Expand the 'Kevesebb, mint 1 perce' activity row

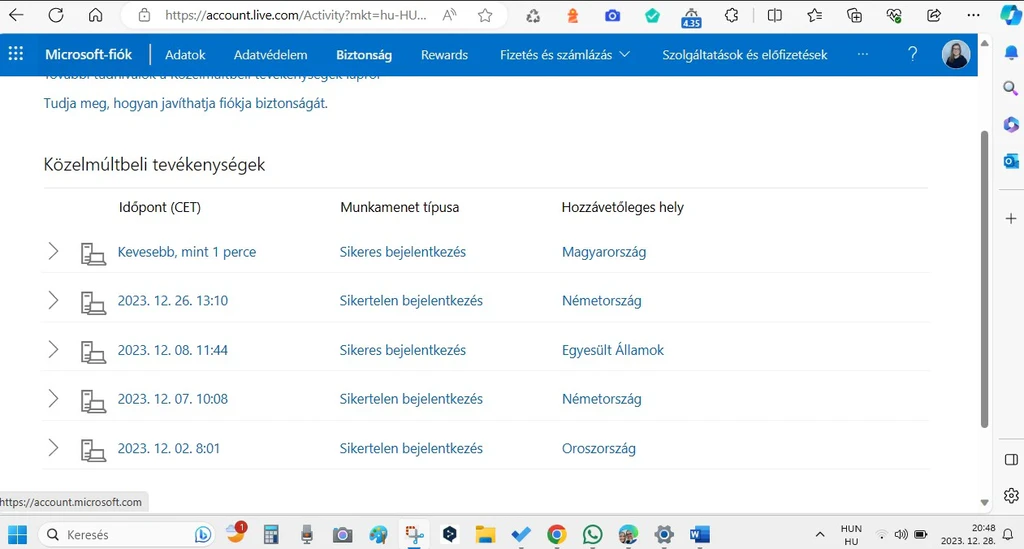pos(54,252)
